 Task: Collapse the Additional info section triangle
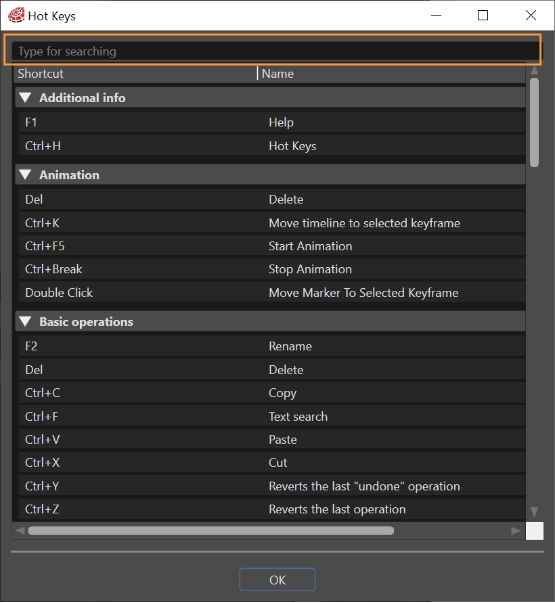tap(25, 98)
